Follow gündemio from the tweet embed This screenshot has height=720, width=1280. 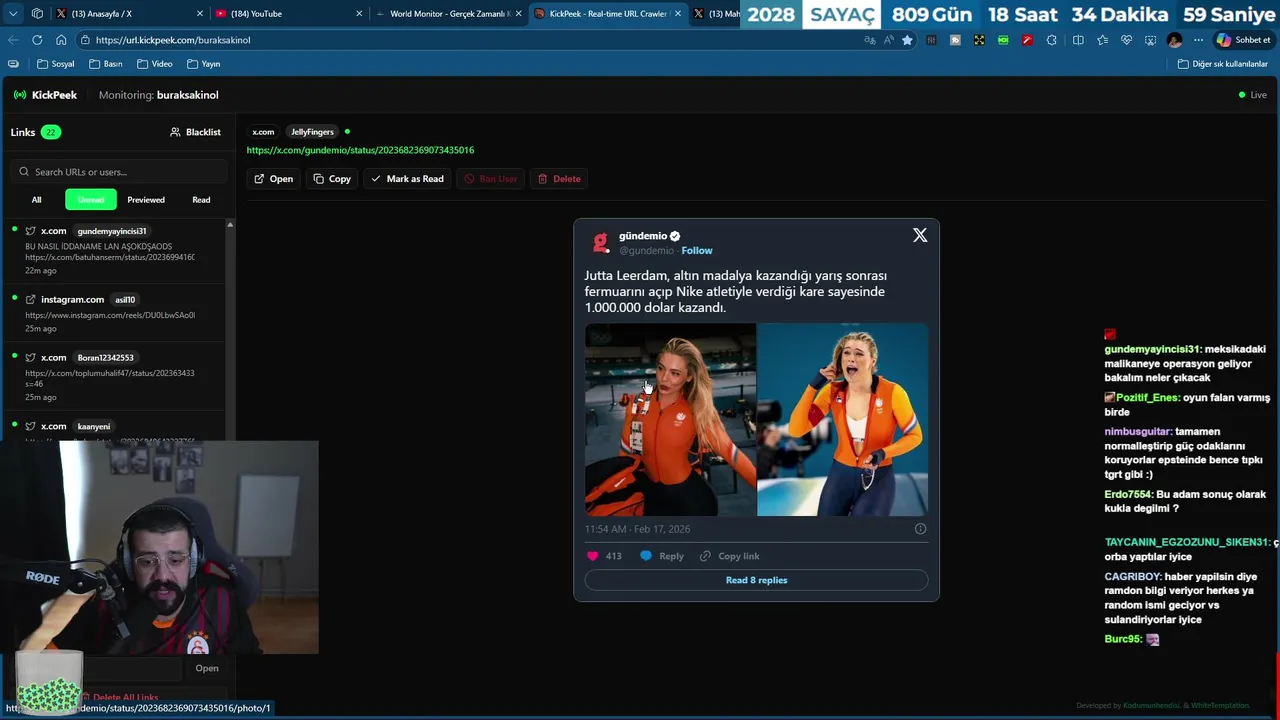point(697,250)
